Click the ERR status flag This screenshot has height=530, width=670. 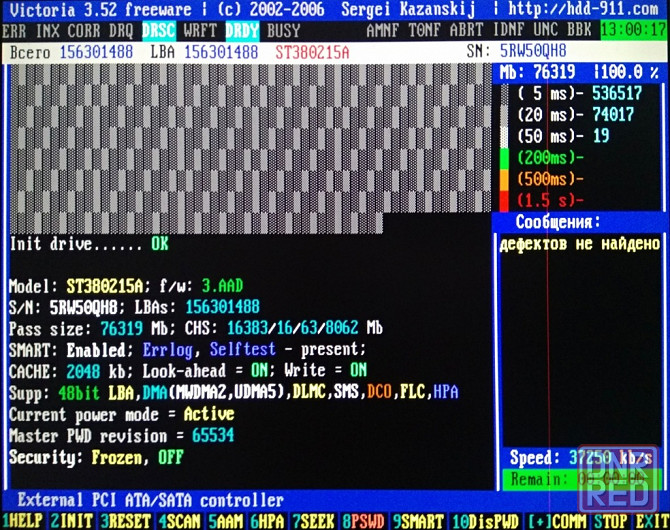(x=14, y=31)
